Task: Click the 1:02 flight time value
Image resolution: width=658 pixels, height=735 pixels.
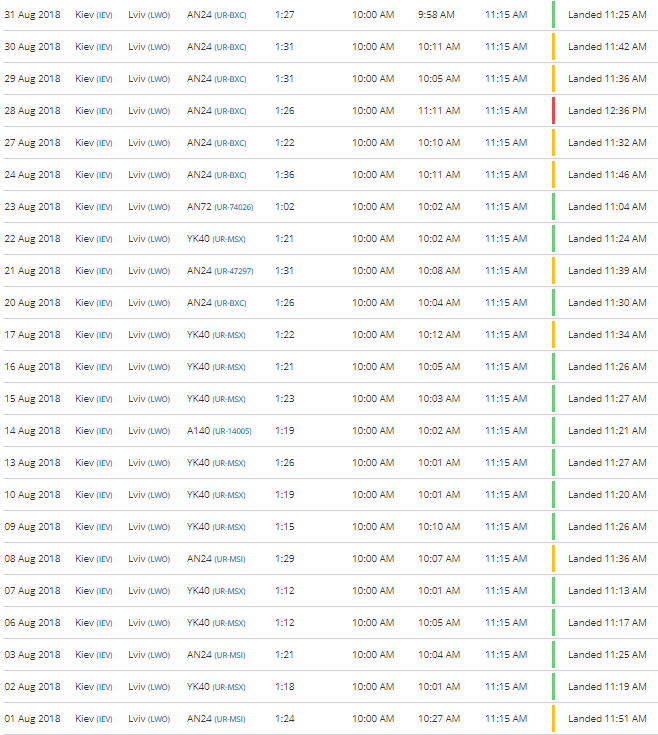Action: click(x=285, y=207)
